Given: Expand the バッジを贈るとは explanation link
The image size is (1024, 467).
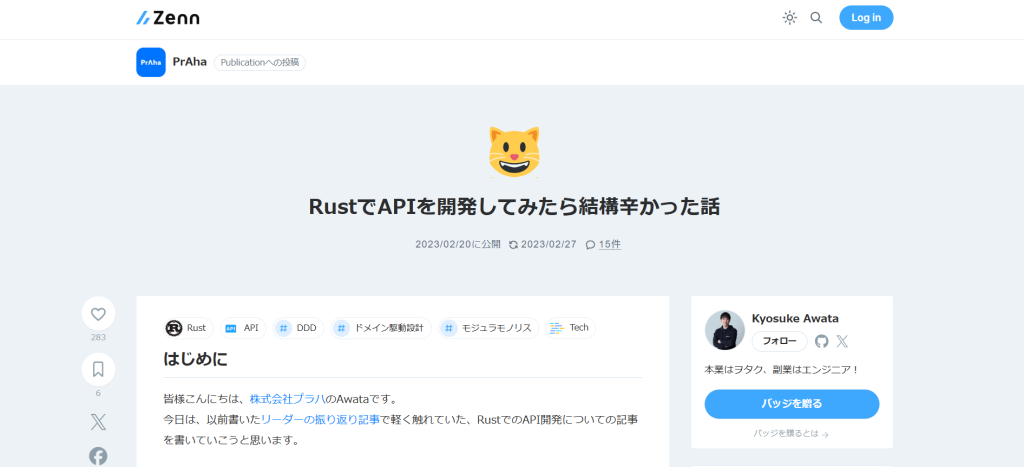Looking at the screenshot, I should (791, 434).
